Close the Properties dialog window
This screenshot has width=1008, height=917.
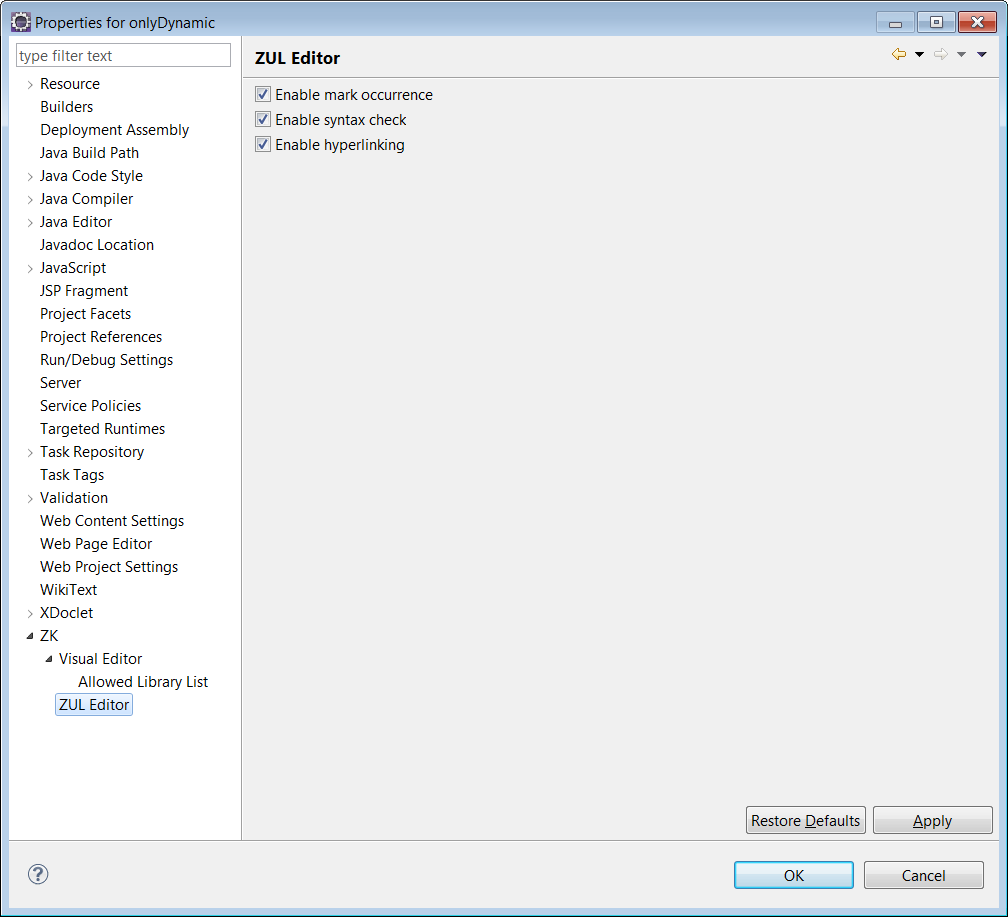click(977, 23)
